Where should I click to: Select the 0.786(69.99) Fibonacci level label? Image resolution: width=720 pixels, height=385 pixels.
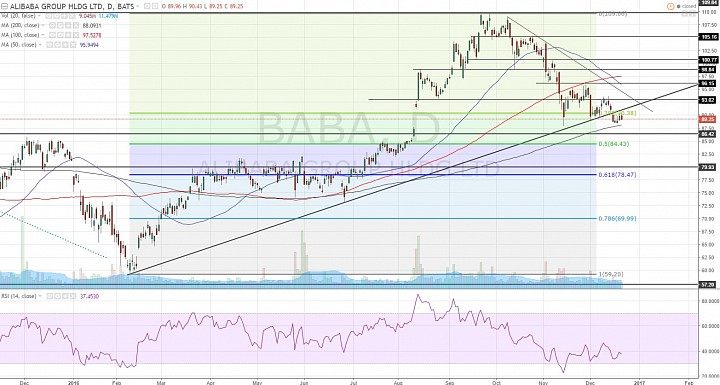coord(617,218)
